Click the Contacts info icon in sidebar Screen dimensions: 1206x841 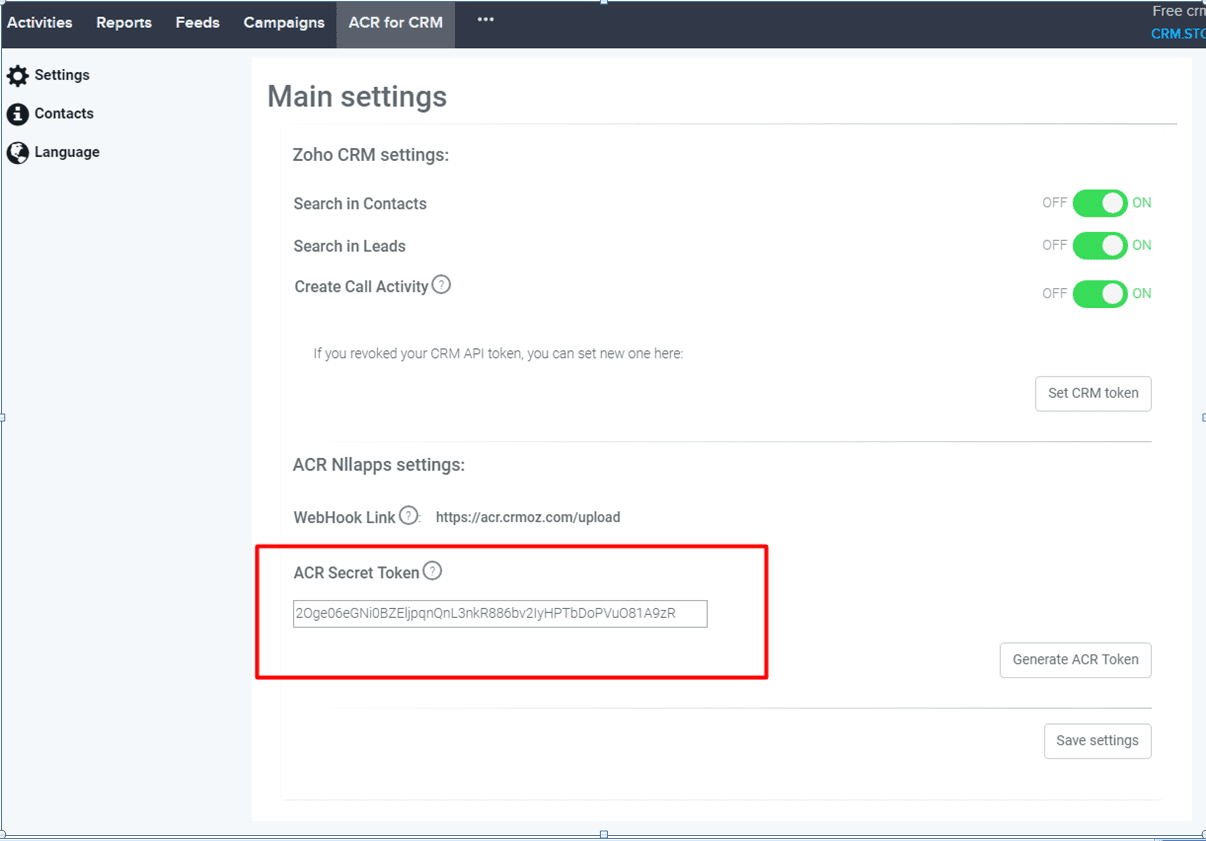[18, 114]
